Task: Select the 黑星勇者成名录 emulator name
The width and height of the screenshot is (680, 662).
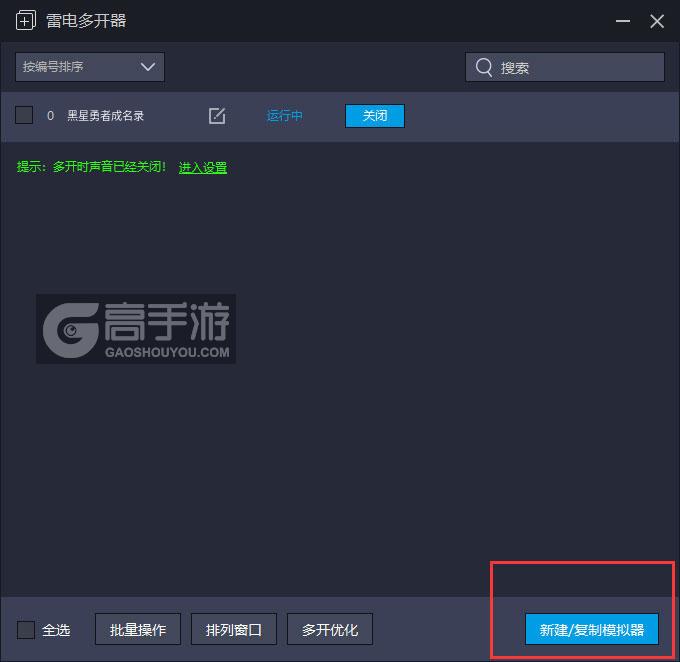Action: (x=105, y=115)
